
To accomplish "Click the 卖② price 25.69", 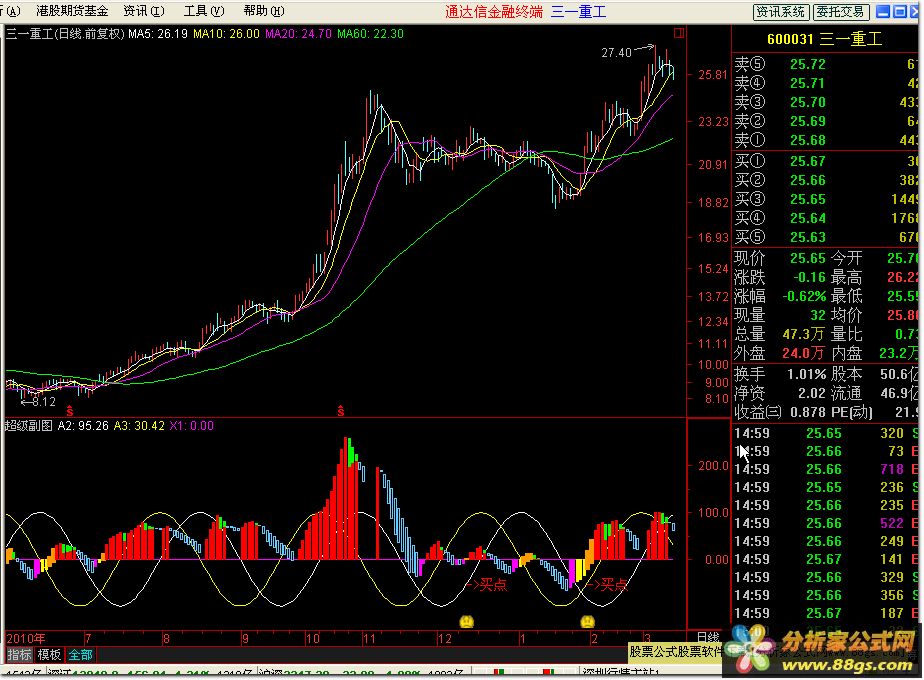I will pyautogui.click(x=807, y=121).
